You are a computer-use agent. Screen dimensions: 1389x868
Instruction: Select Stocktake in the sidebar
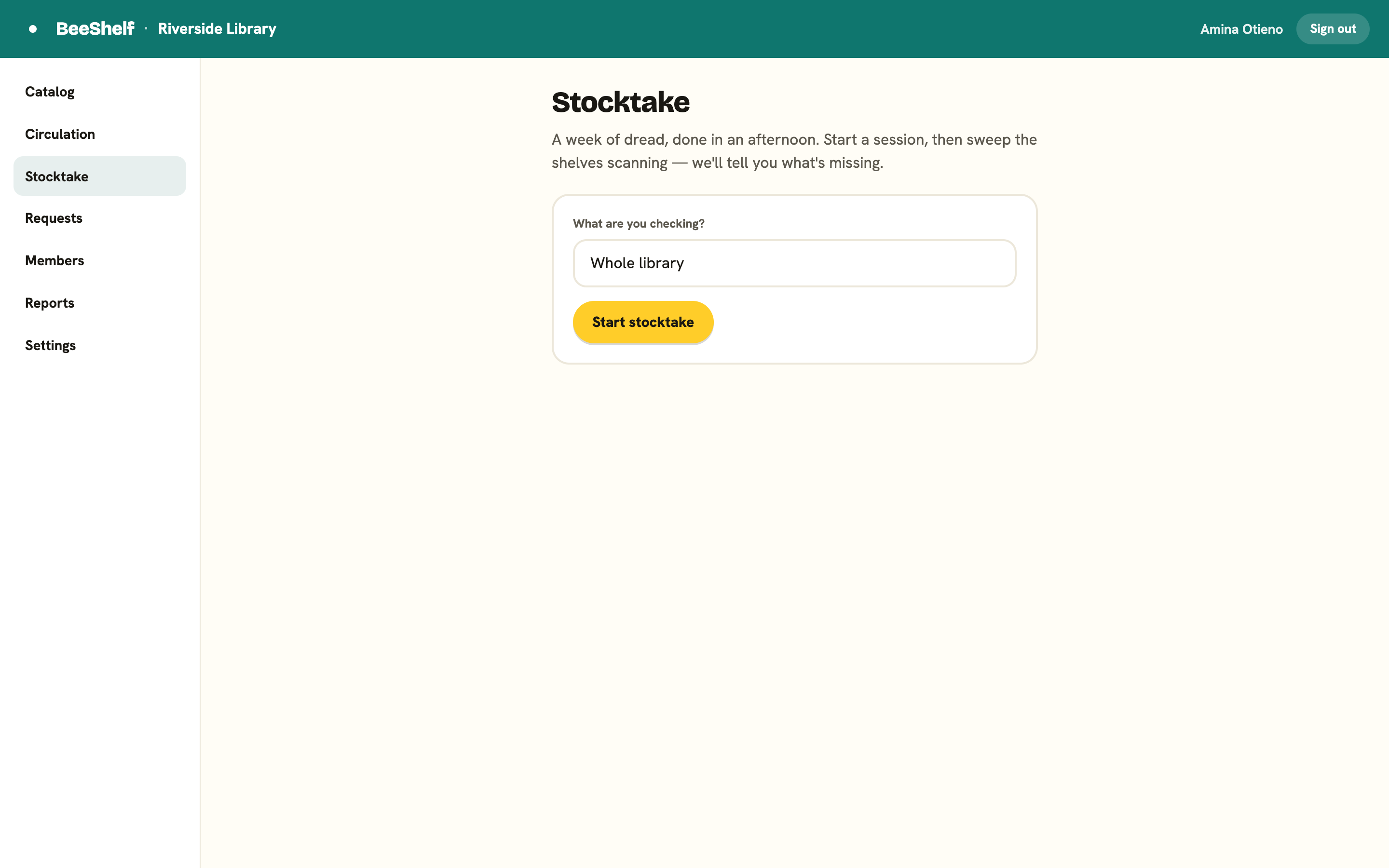pos(100,176)
